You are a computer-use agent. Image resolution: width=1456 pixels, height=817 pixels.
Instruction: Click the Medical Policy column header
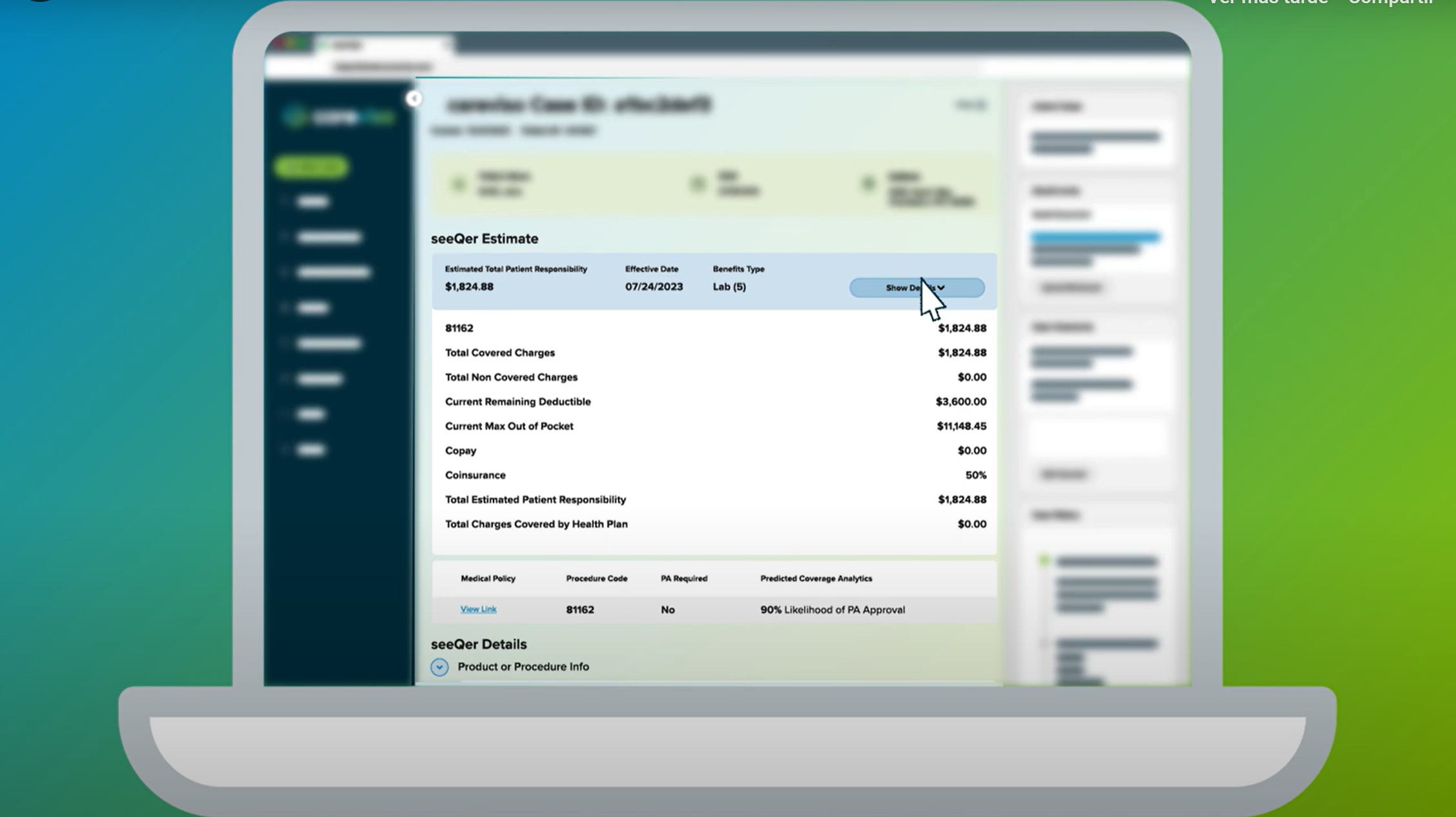[x=488, y=579]
